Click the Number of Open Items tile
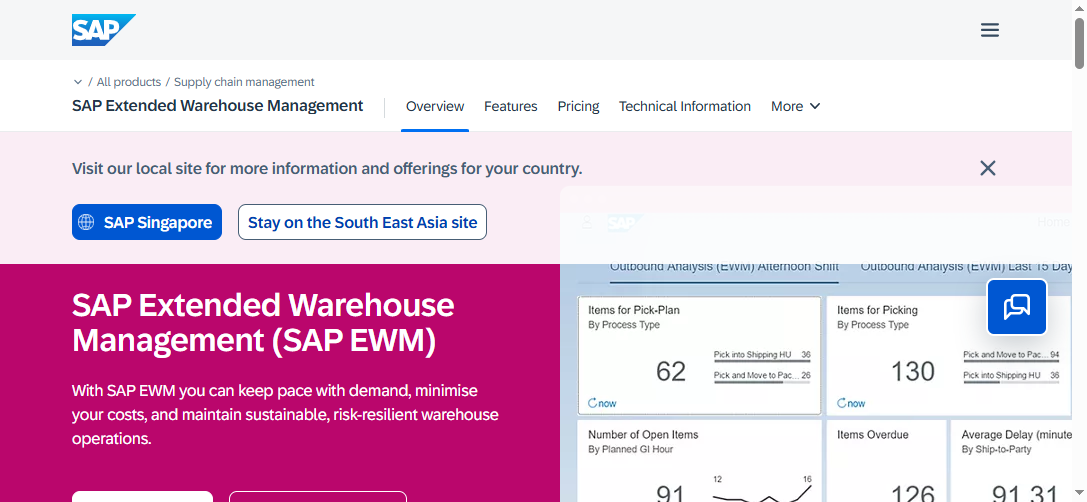The image size is (1087, 502). pos(699,460)
